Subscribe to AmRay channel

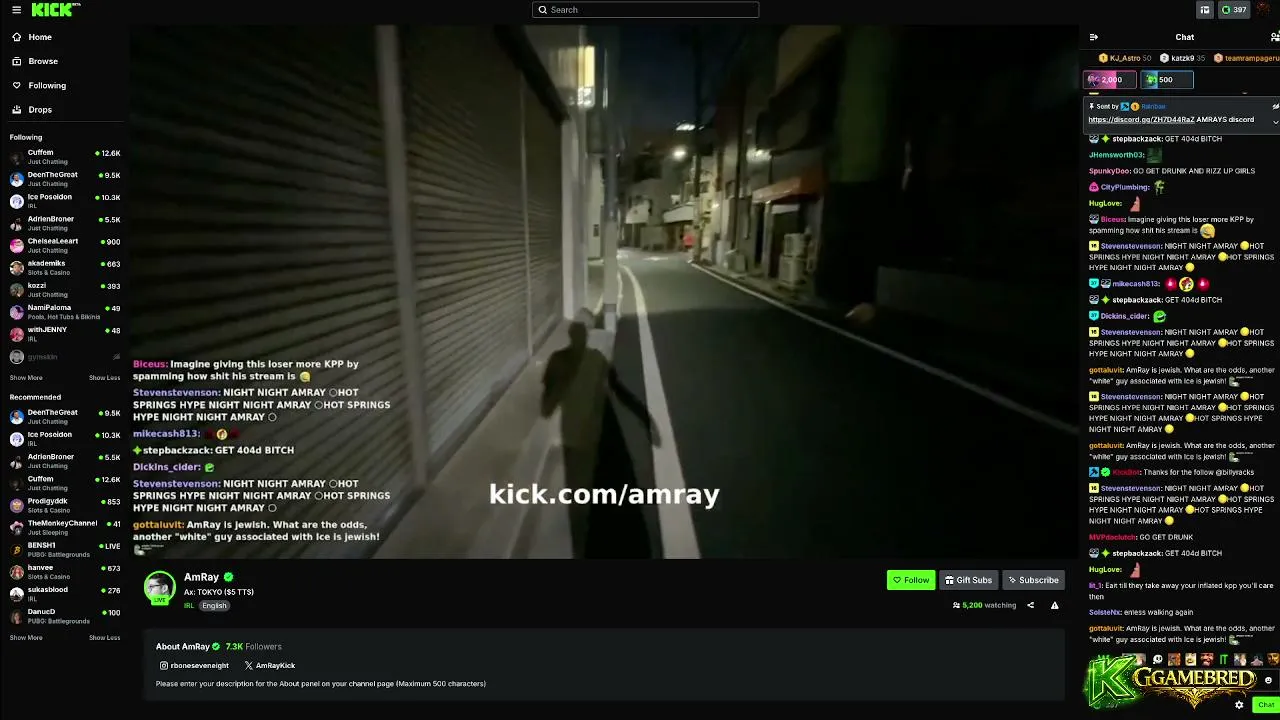coord(1033,580)
